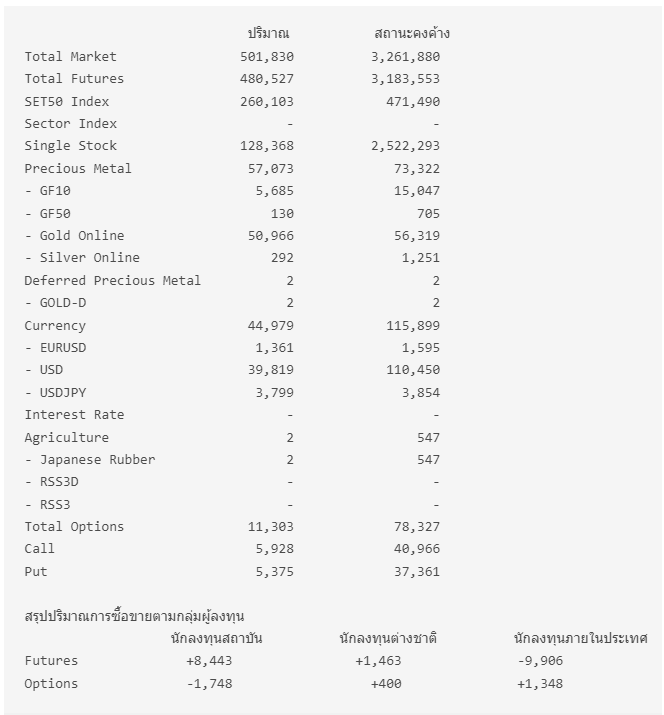Screen dimensions: 664x715
Task: Click the SET50 Index row label
Action: click(66, 102)
